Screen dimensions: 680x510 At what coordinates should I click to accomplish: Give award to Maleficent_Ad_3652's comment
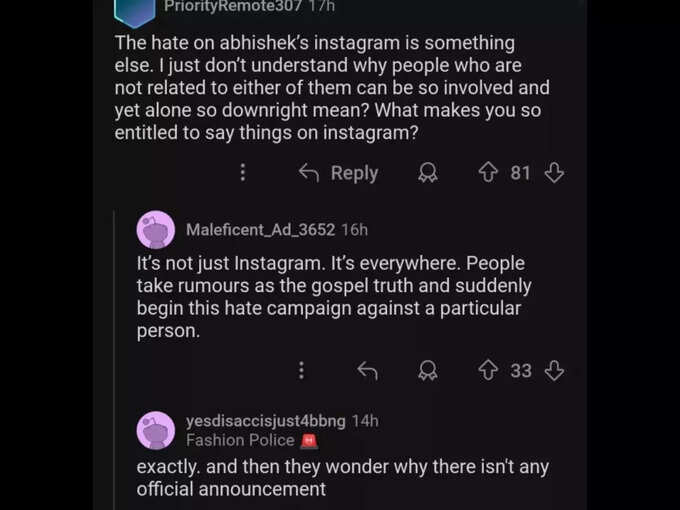(x=428, y=370)
